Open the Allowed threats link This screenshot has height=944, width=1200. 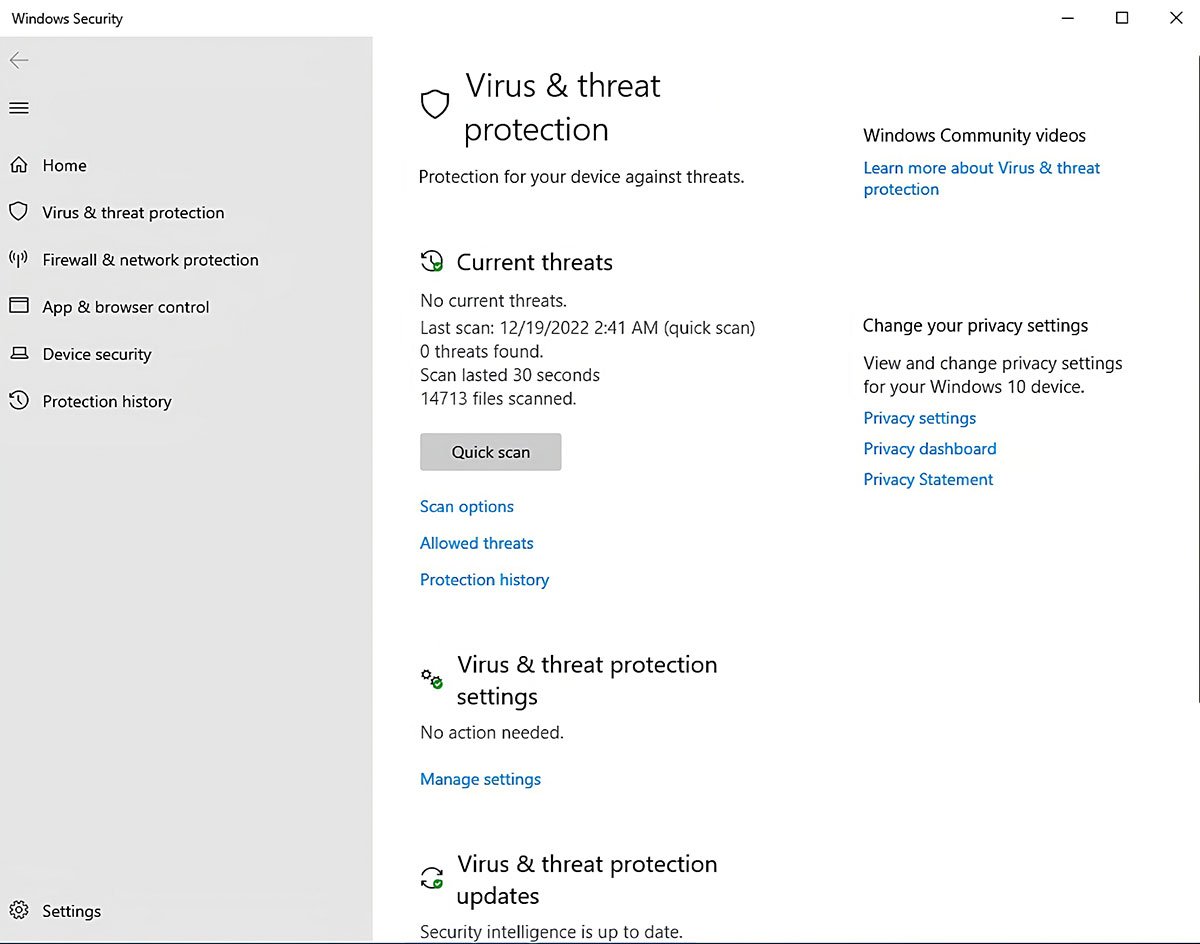(476, 543)
